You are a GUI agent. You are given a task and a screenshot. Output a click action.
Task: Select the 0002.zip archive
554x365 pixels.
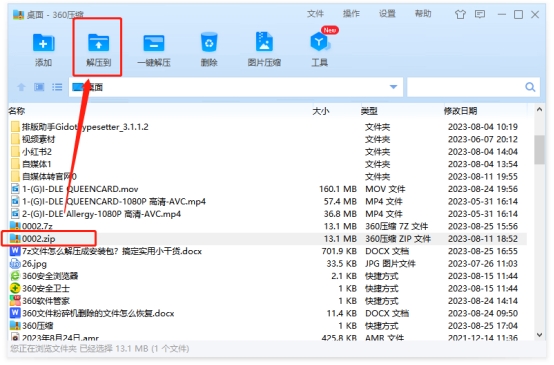(x=267, y=239)
